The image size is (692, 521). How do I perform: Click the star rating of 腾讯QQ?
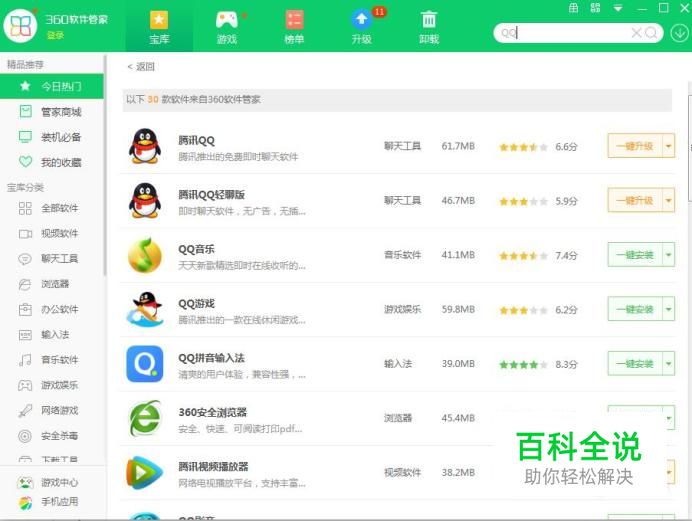[523, 147]
